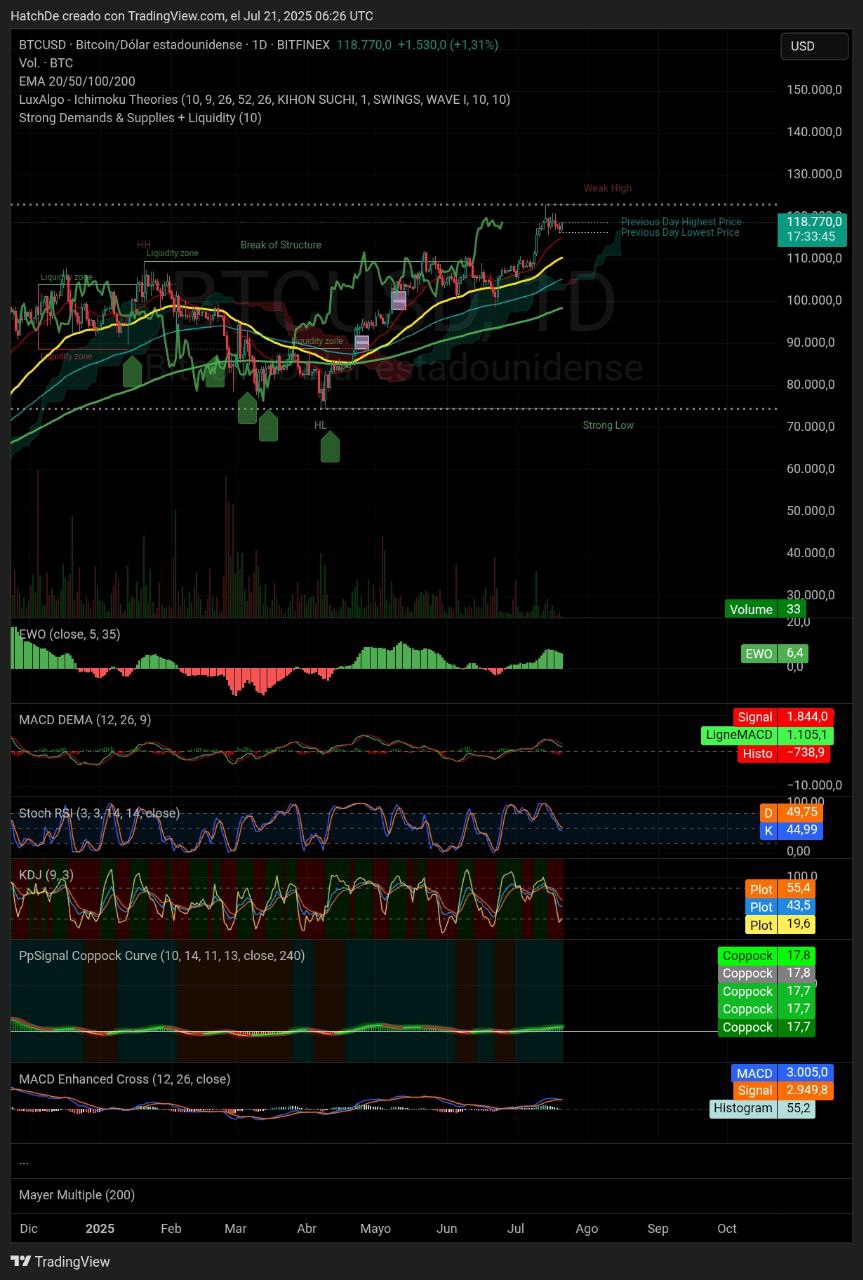Click the leftmost green arrow marker near January
This screenshot has width=863, height=1280.
point(132,372)
